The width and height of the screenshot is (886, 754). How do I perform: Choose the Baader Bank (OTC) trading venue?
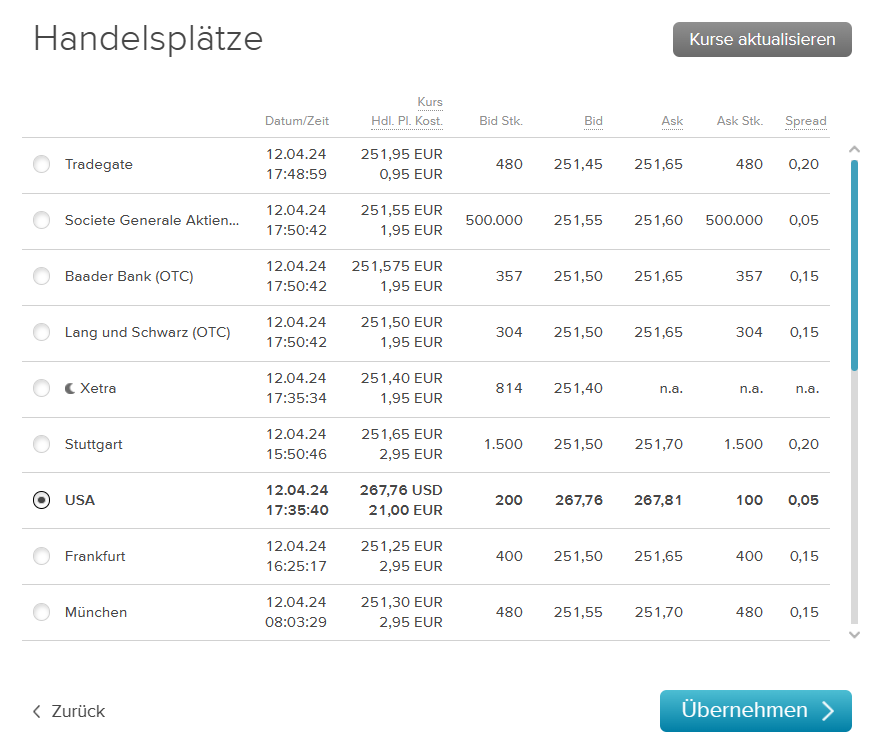click(x=41, y=276)
